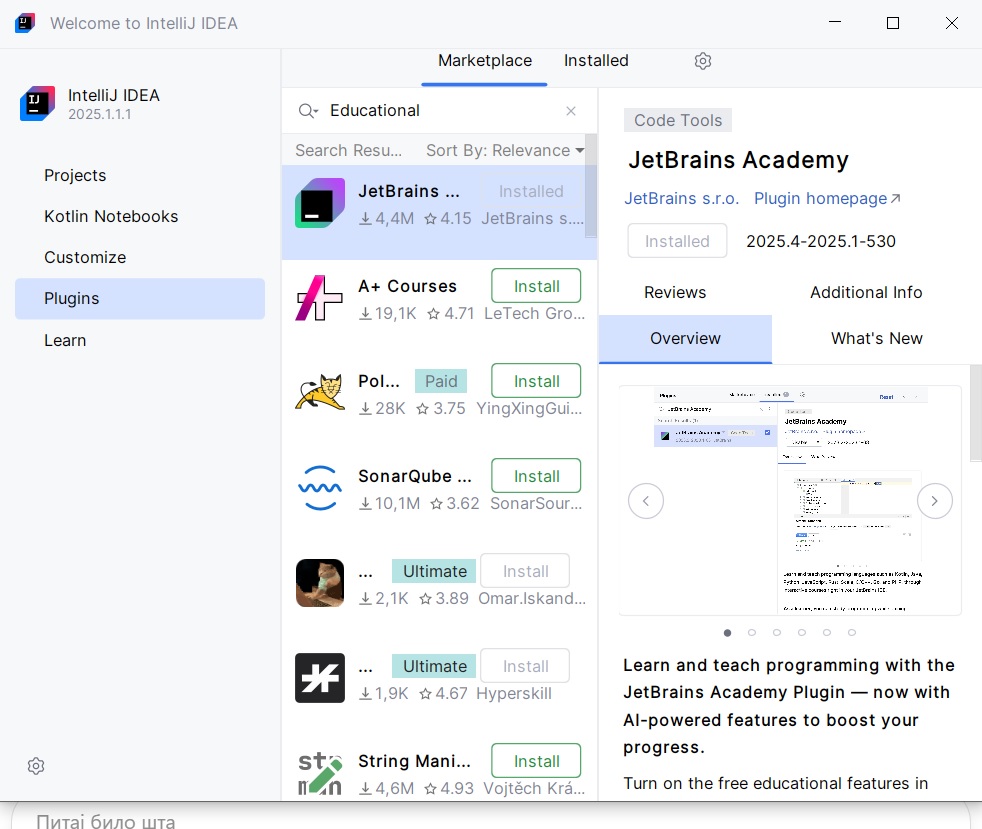Click the plugins settings gear icon
Screen dimensions: 982x829
click(x=703, y=61)
